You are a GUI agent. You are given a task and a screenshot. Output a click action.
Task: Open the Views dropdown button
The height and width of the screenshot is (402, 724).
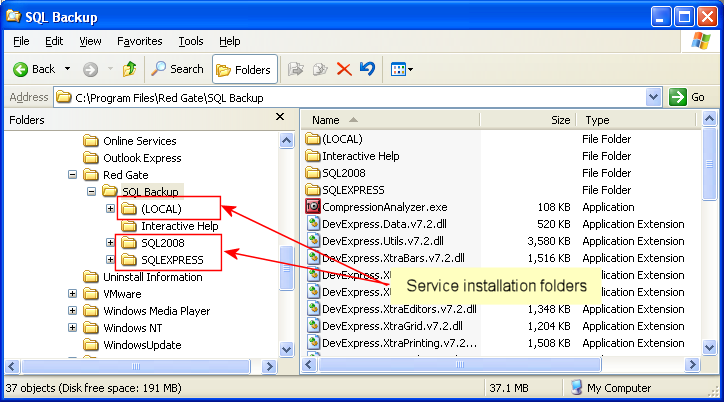pyautogui.click(x=401, y=69)
